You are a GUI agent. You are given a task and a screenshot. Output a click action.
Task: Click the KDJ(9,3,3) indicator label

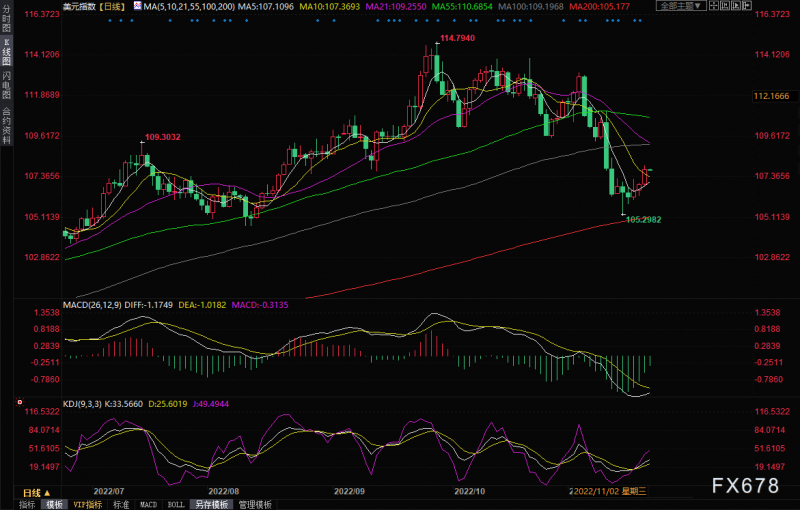click(x=82, y=404)
